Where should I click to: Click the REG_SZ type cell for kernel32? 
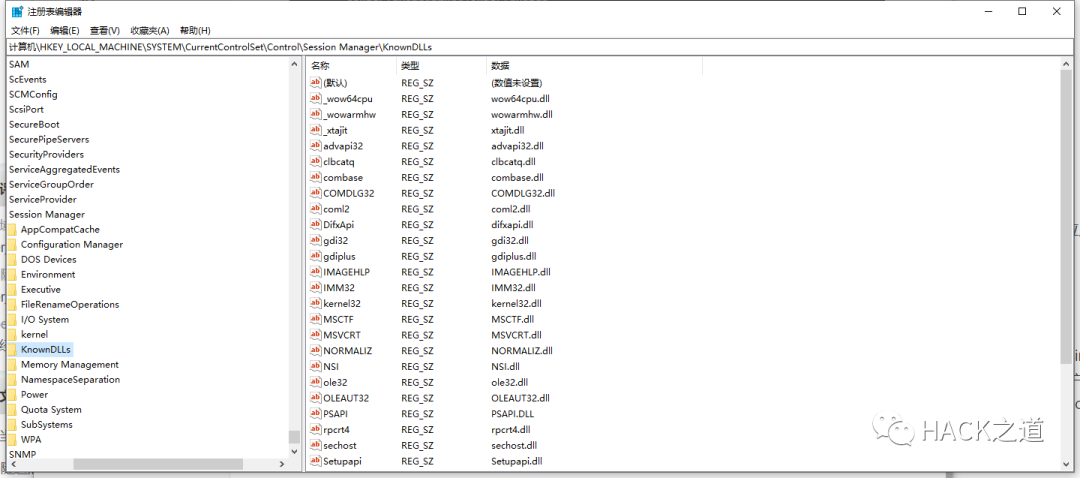coord(417,303)
